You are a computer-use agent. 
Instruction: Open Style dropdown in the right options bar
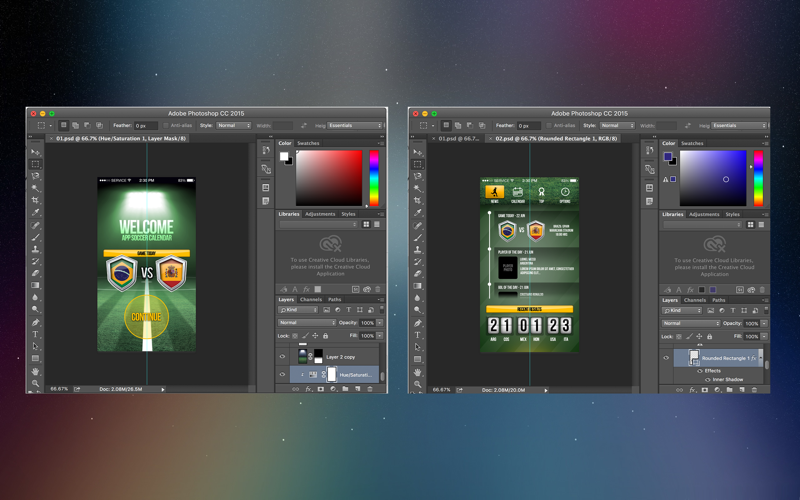(617, 126)
